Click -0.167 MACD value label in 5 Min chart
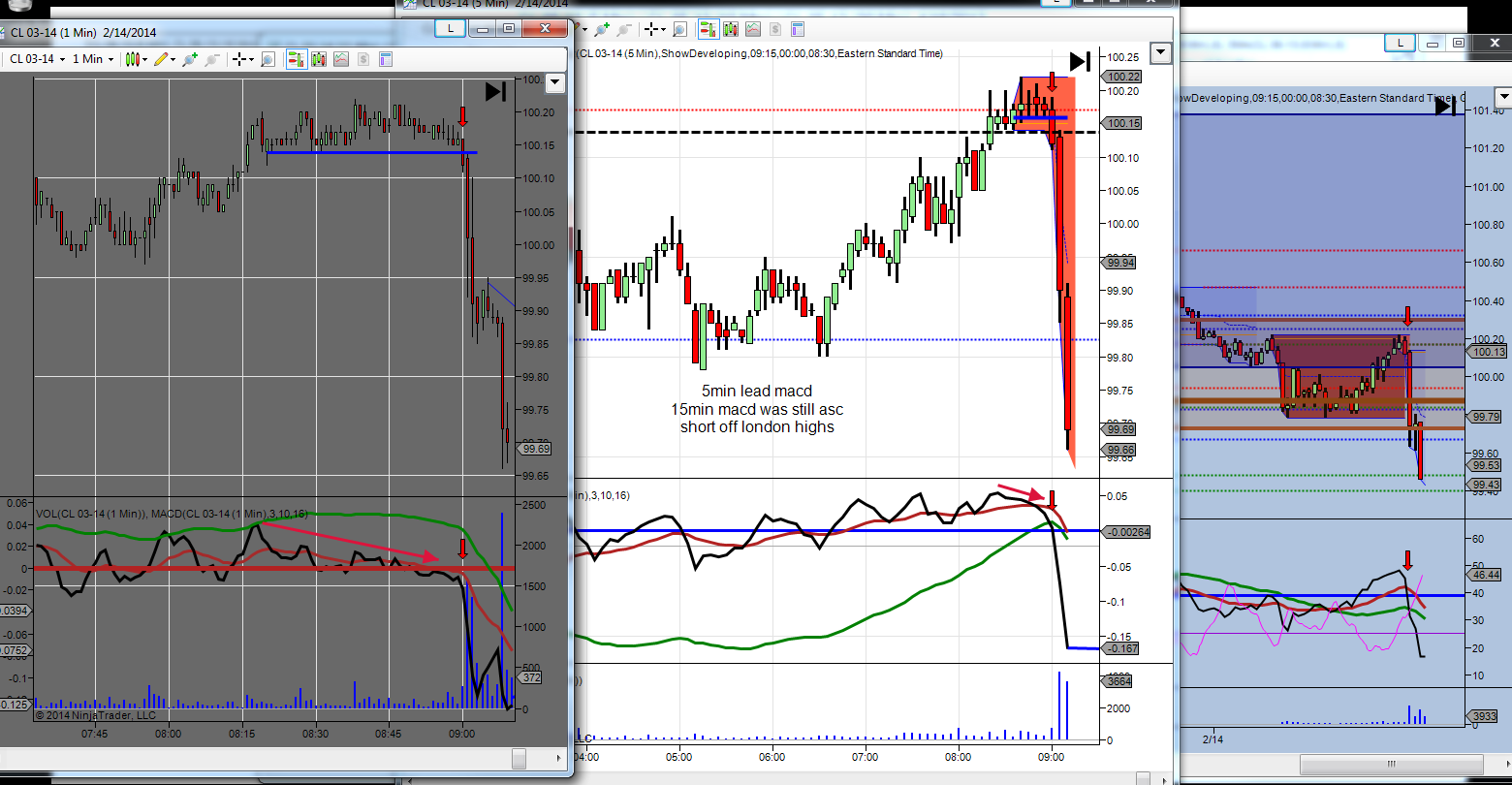Viewport: 1512px width, 785px height. click(1122, 647)
